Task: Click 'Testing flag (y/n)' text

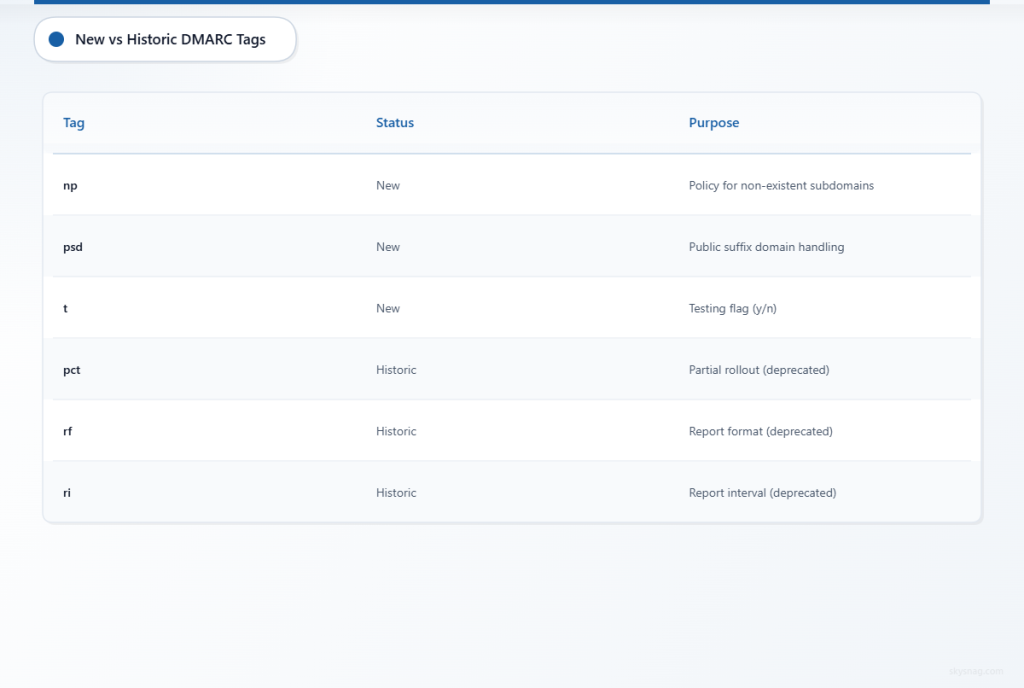Action: tap(733, 308)
